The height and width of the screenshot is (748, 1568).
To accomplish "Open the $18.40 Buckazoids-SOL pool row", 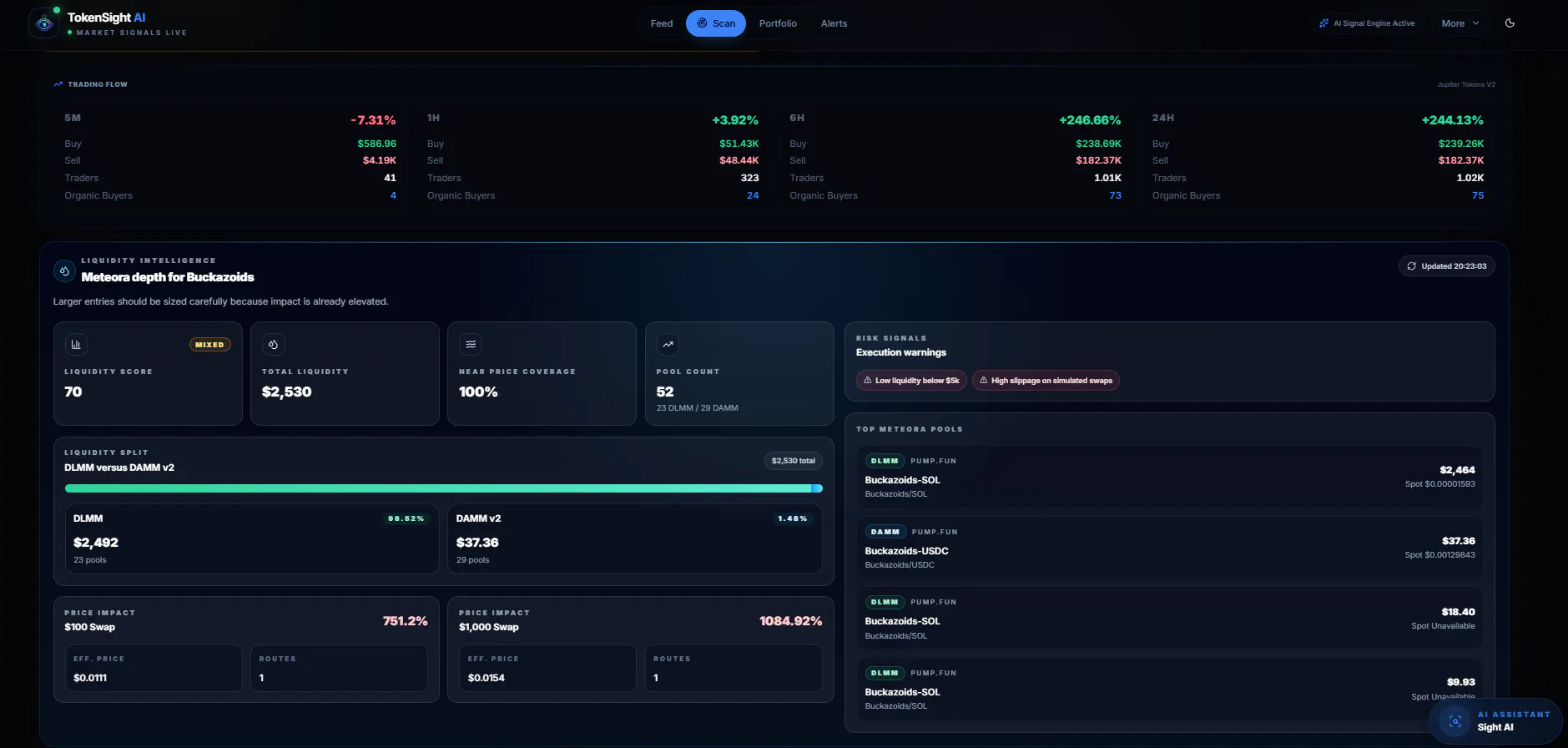I will (1169, 619).
